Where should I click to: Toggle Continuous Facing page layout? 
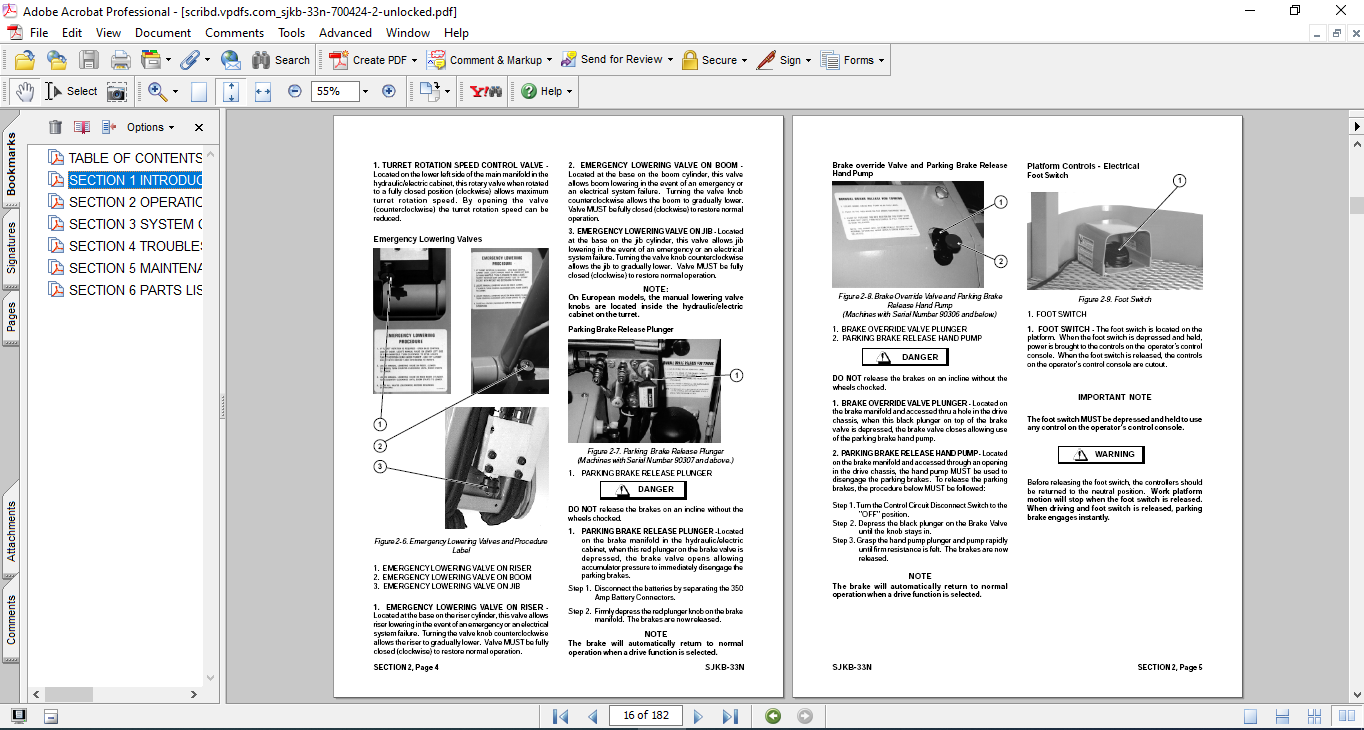tap(1314, 716)
